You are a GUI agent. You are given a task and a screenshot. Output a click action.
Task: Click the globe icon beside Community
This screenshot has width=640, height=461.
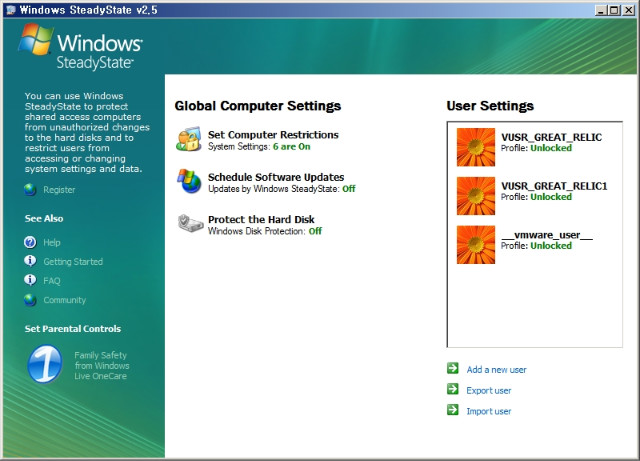(x=30, y=300)
